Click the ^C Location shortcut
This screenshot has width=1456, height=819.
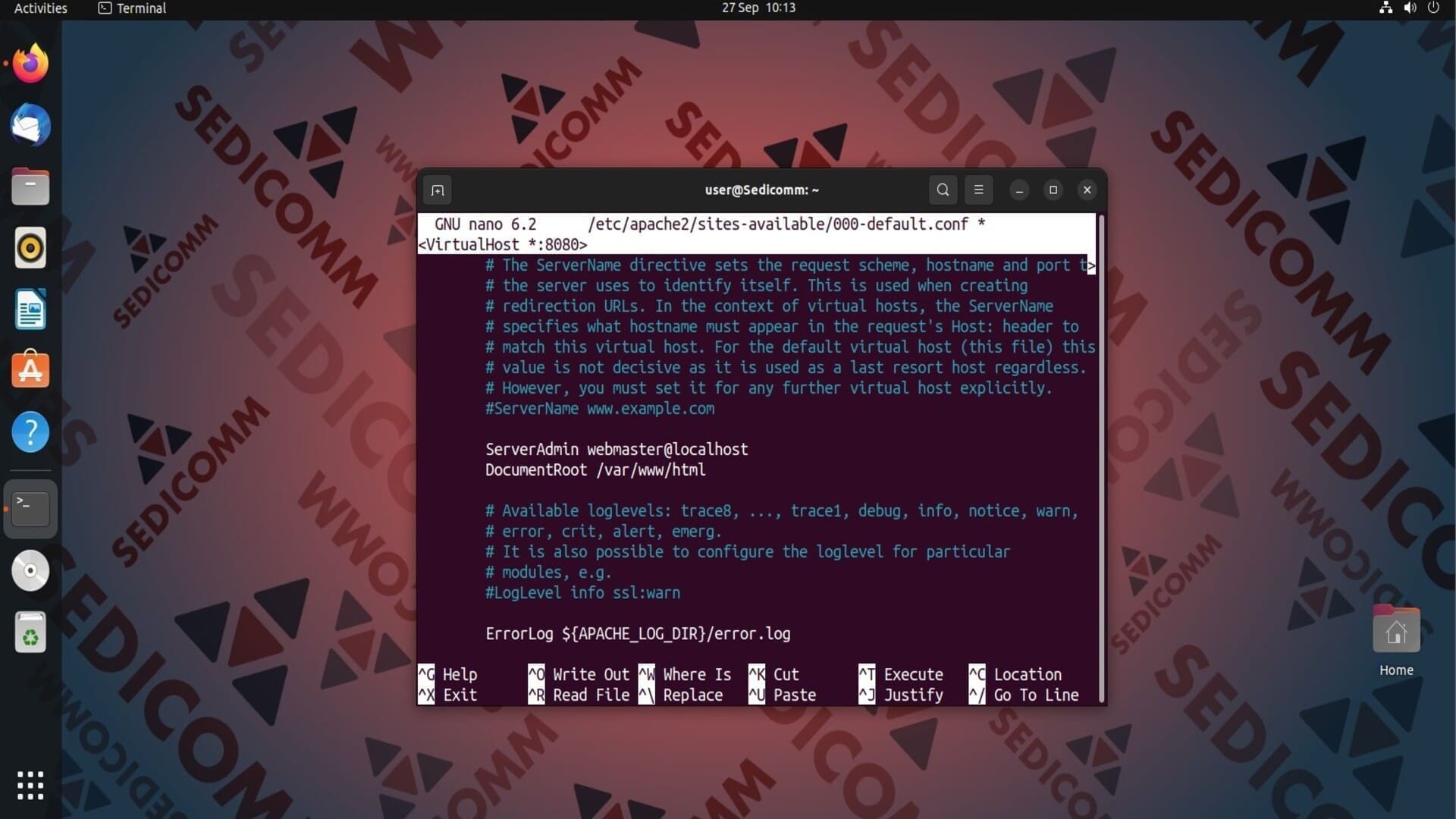(x=1015, y=674)
